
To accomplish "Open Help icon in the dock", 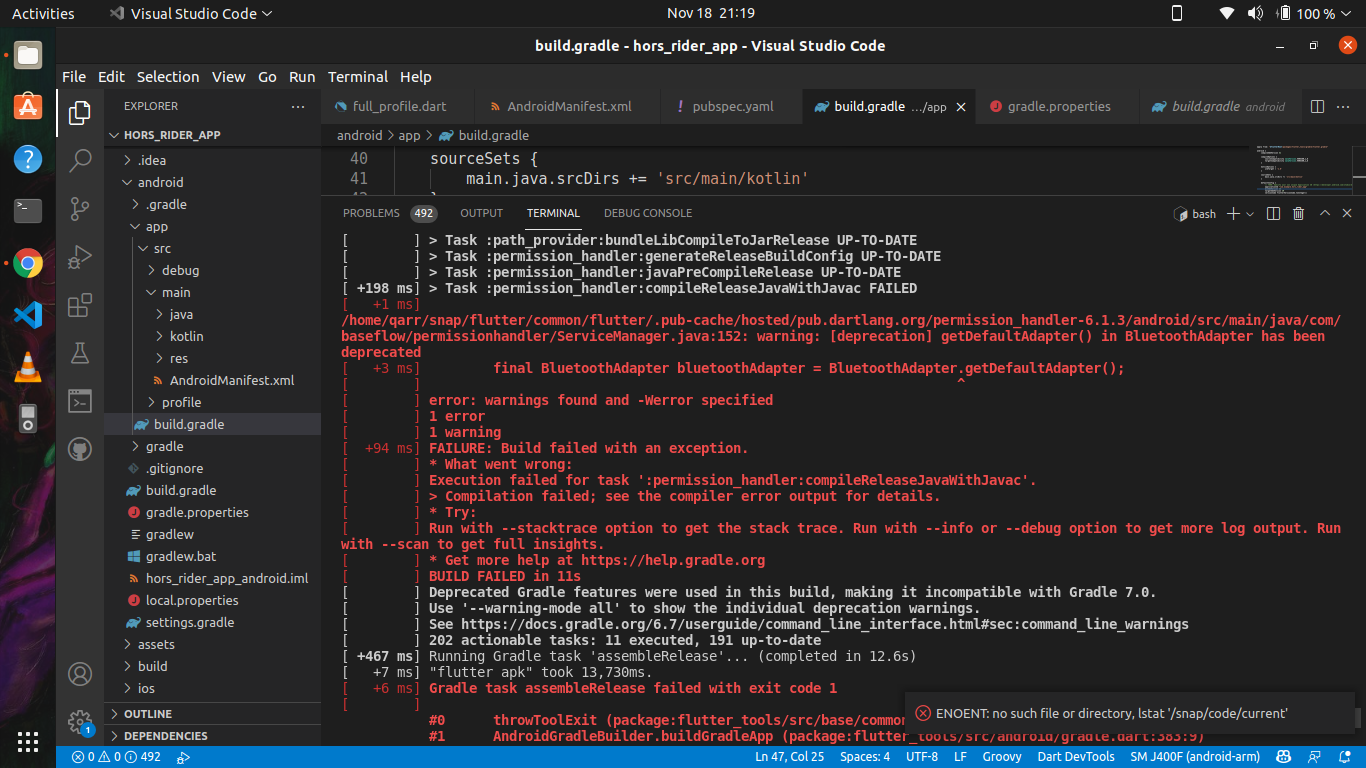I will pyautogui.click(x=28, y=158).
